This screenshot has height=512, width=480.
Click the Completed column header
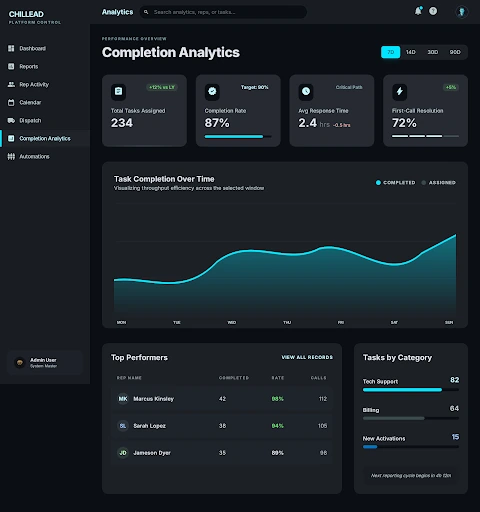[234, 378]
